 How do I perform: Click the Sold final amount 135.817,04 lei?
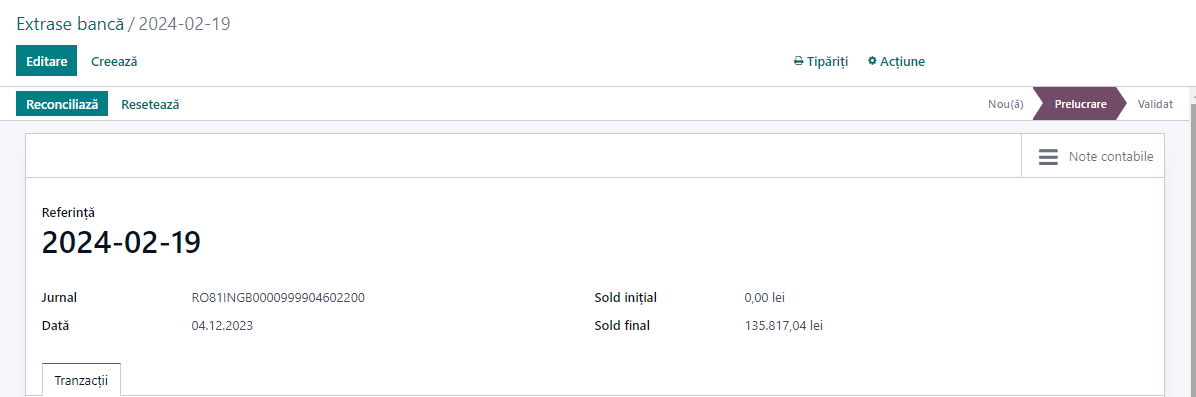pyautogui.click(x=783, y=326)
